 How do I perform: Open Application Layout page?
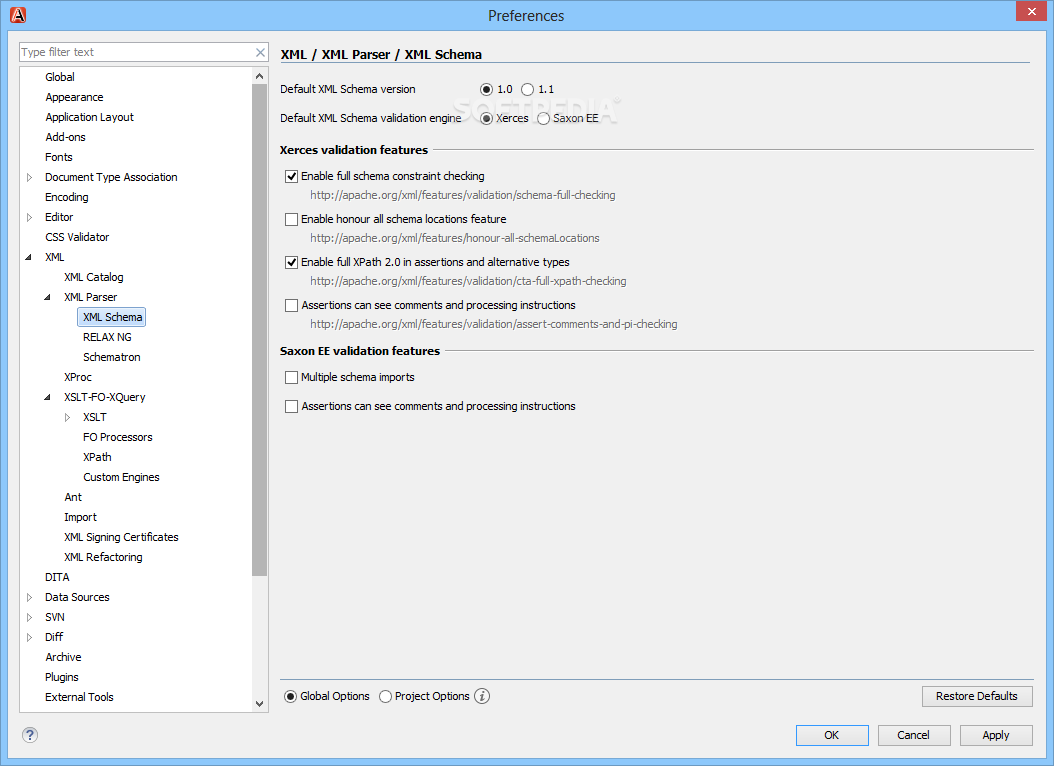click(x=89, y=117)
